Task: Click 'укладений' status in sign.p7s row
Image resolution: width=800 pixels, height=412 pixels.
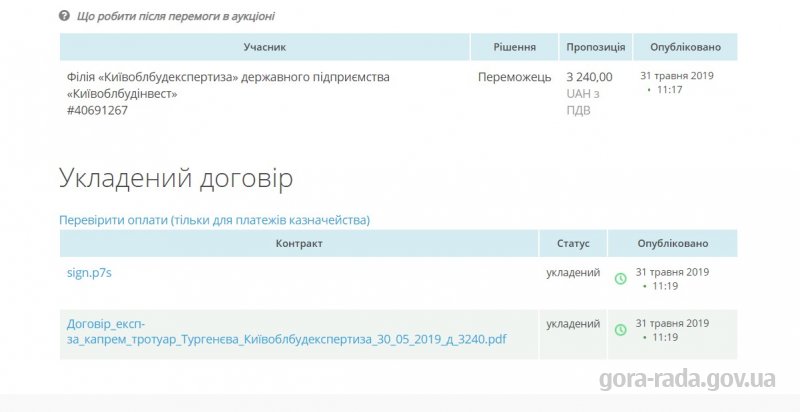Action: pyautogui.click(x=573, y=273)
